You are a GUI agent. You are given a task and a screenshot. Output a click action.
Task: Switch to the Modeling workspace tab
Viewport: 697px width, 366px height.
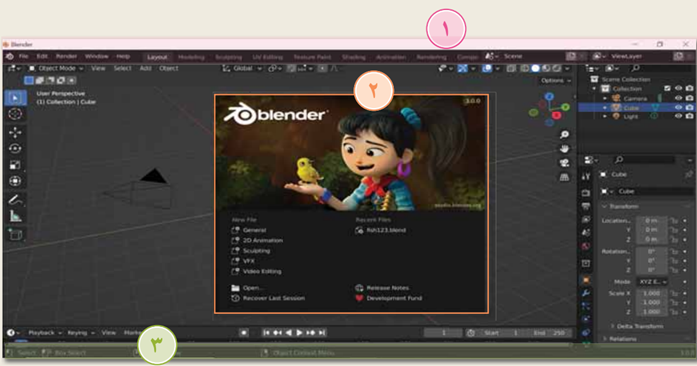click(191, 57)
